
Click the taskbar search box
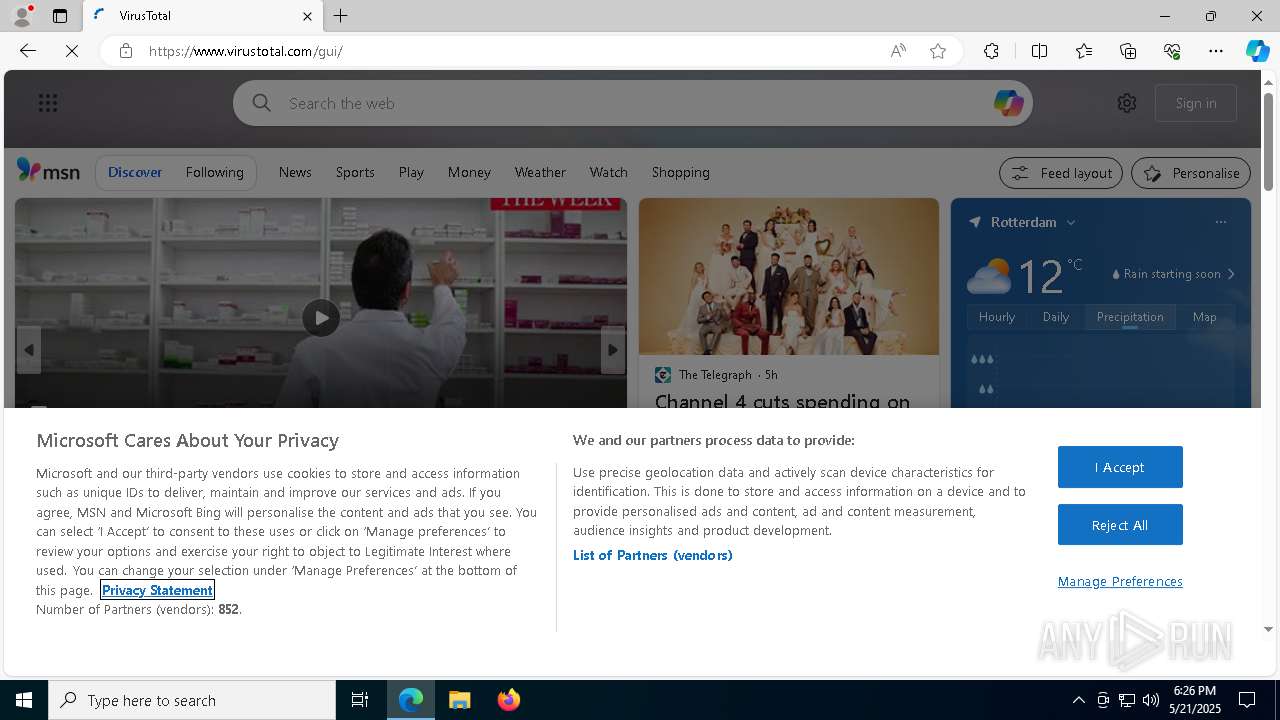tap(192, 700)
